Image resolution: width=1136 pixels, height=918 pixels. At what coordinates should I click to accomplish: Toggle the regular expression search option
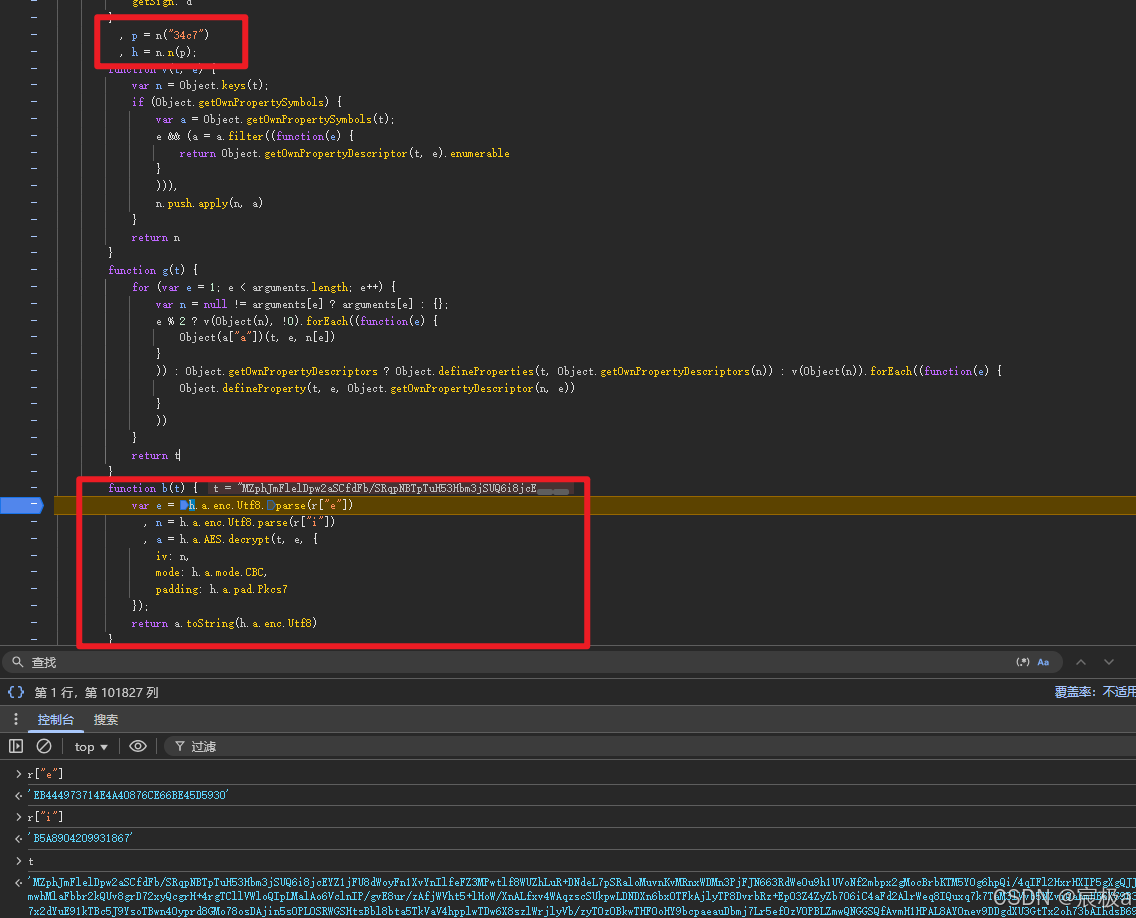click(x=1022, y=662)
